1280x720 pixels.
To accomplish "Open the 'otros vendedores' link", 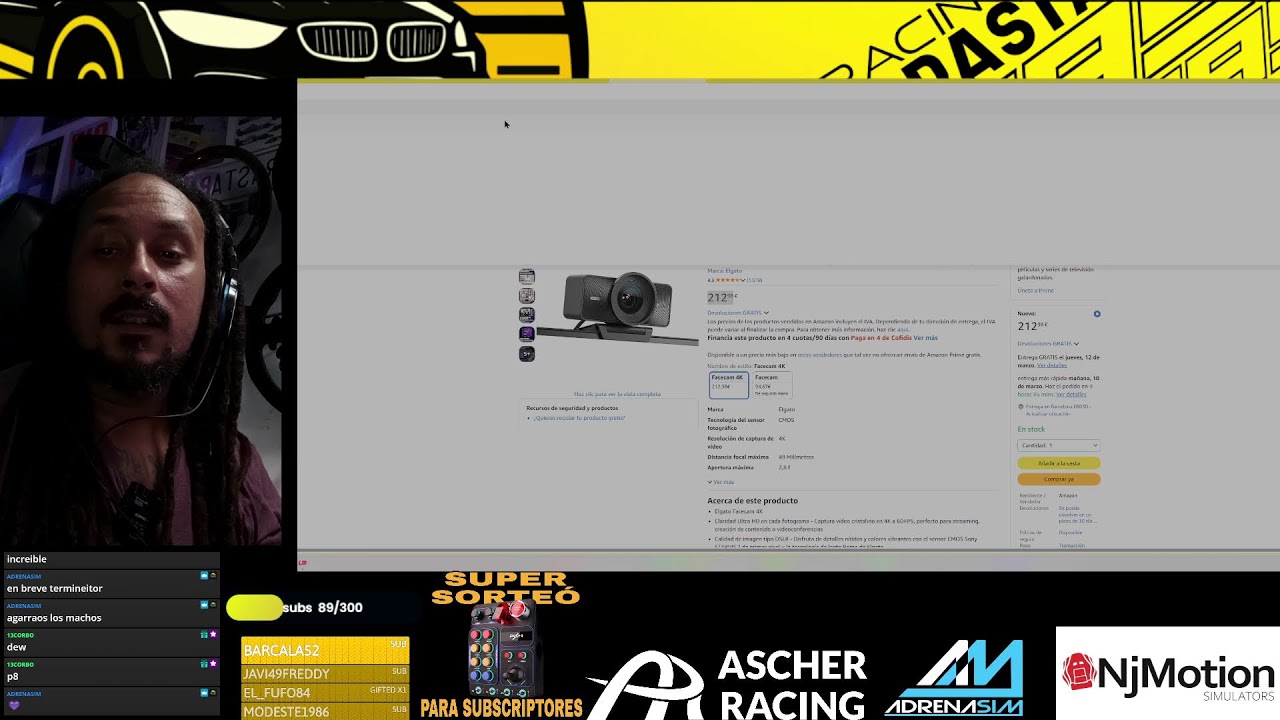I will [819, 355].
